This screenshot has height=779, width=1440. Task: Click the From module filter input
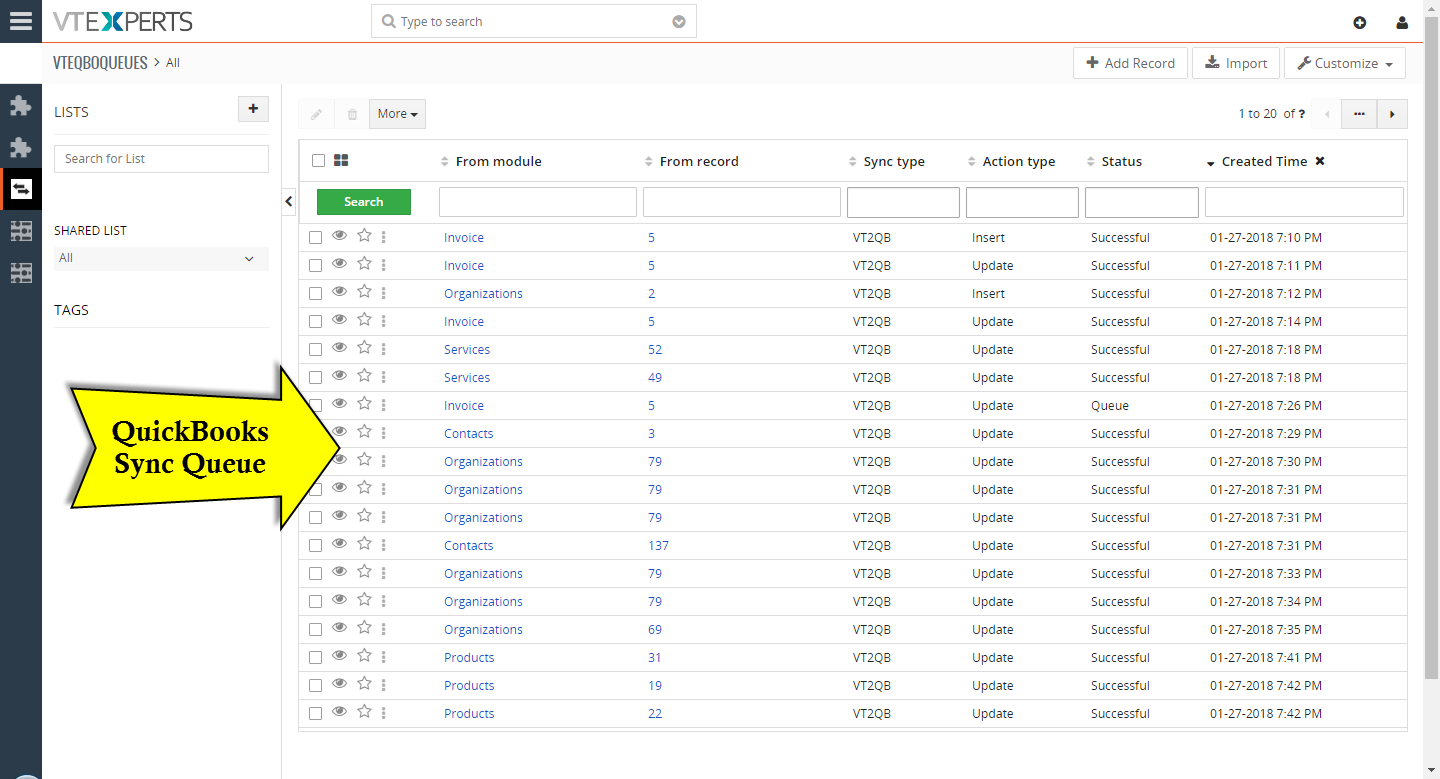(x=538, y=202)
